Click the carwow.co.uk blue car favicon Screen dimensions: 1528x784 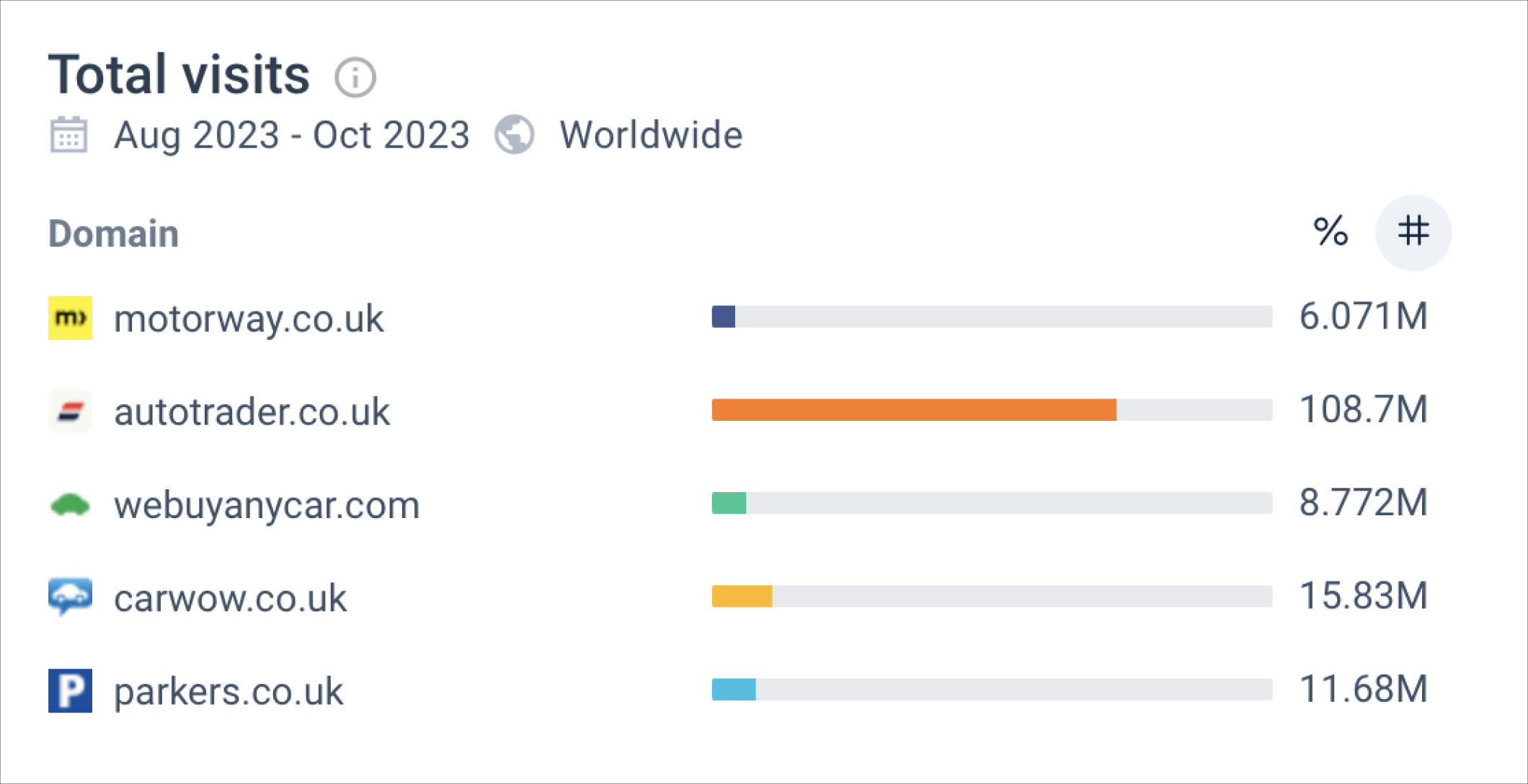pyautogui.click(x=70, y=597)
